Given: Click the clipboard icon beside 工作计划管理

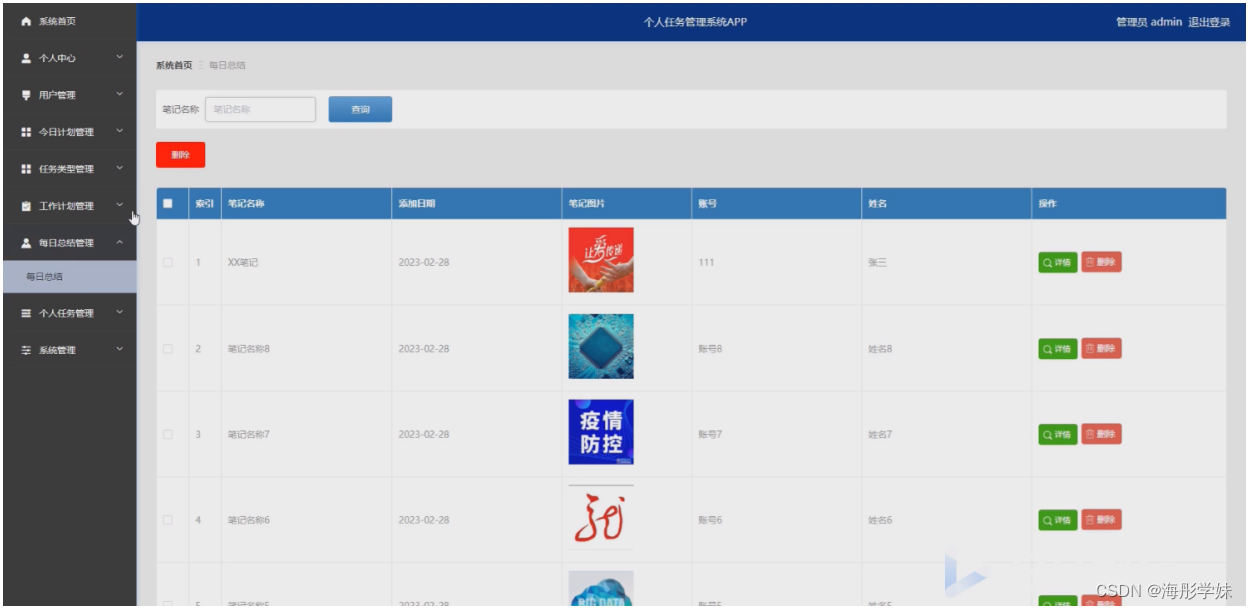Looking at the screenshot, I should tap(27, 206).
